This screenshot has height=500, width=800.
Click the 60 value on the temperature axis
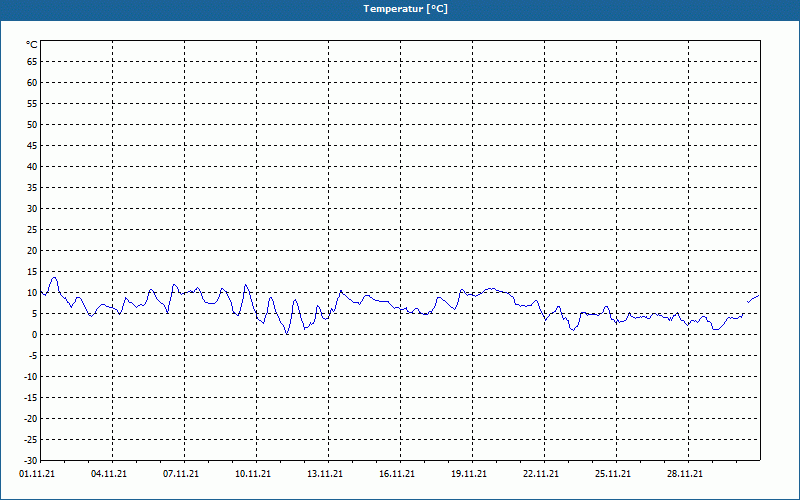pos(32,83)
